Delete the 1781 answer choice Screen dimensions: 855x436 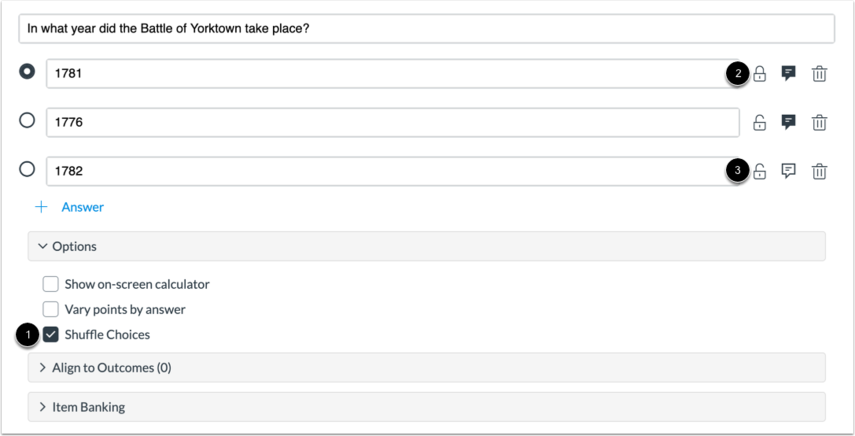click(819, 73)
